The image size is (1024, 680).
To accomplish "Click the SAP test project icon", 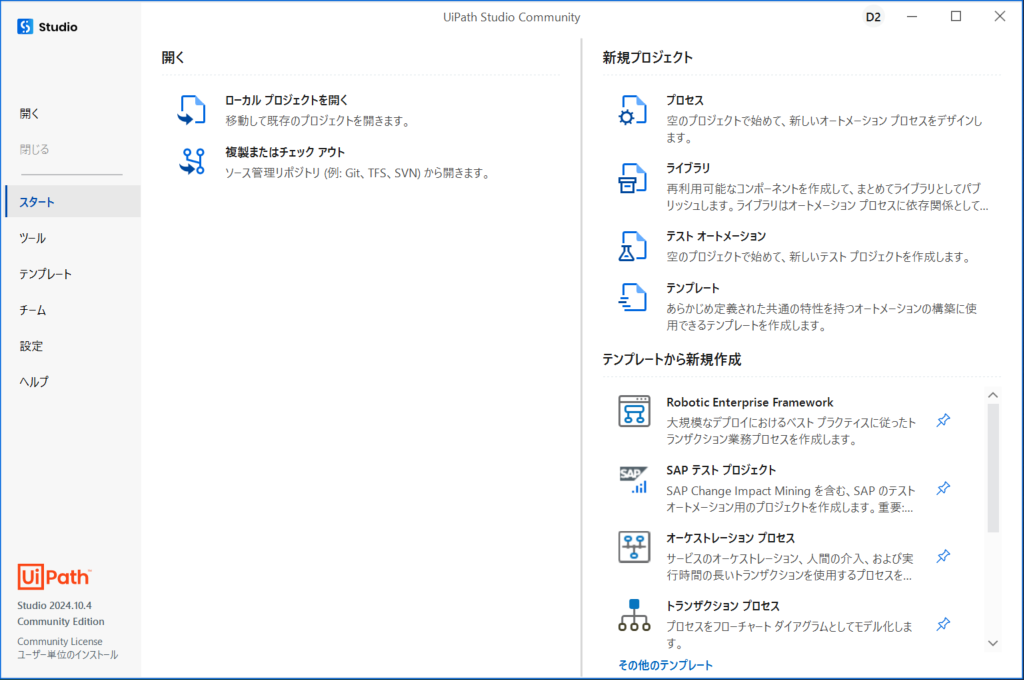I will click(x=633, y=479).
